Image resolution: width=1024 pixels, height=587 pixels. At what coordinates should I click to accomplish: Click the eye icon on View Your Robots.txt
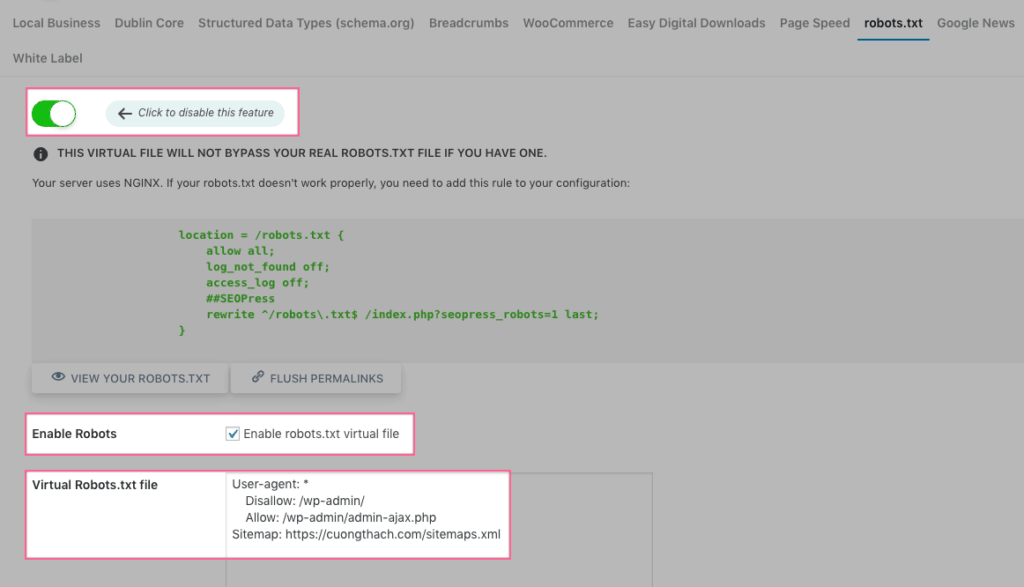(x=58, y=377)
